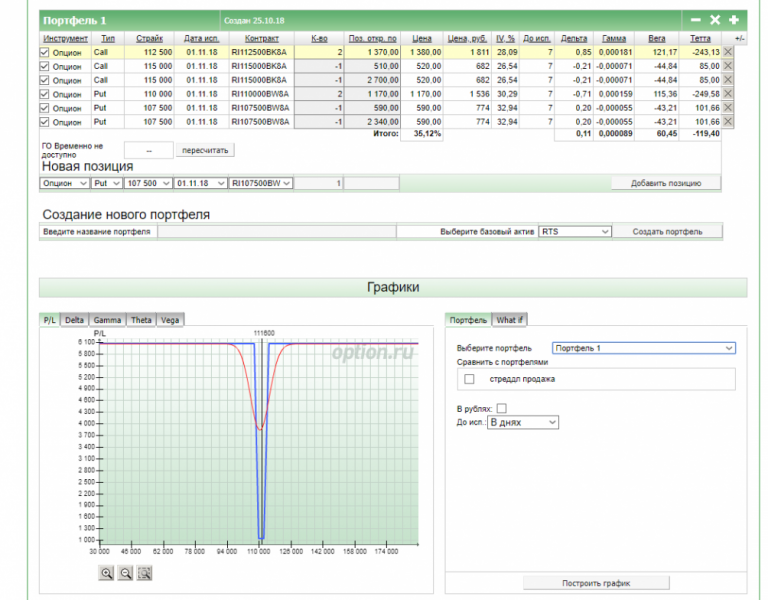Screen dimensions: 768x600
Task: Switch to the Delta chart tab
Action: 75,320
